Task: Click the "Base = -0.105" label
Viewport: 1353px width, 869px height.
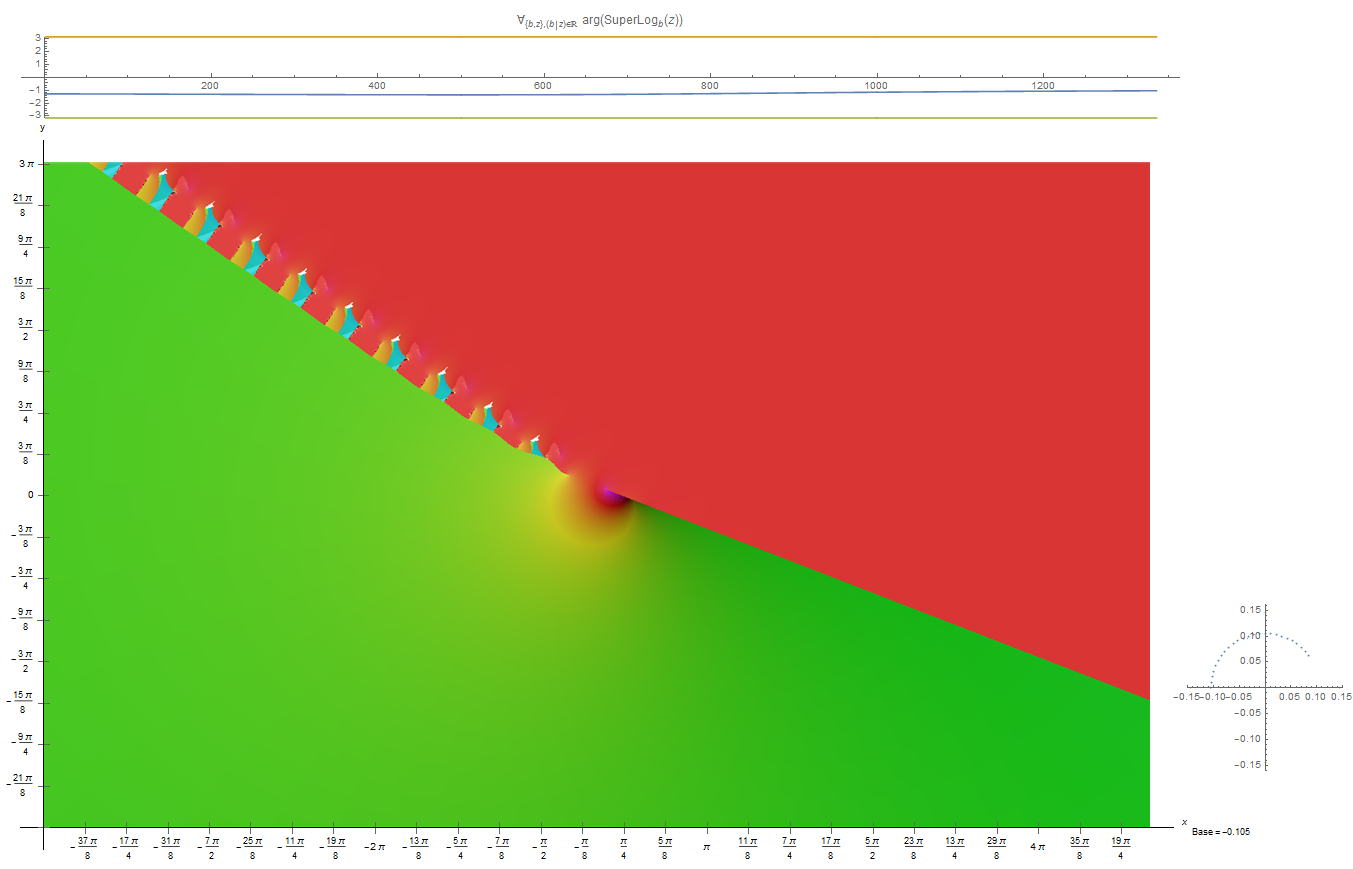Action: [1221, 831]
